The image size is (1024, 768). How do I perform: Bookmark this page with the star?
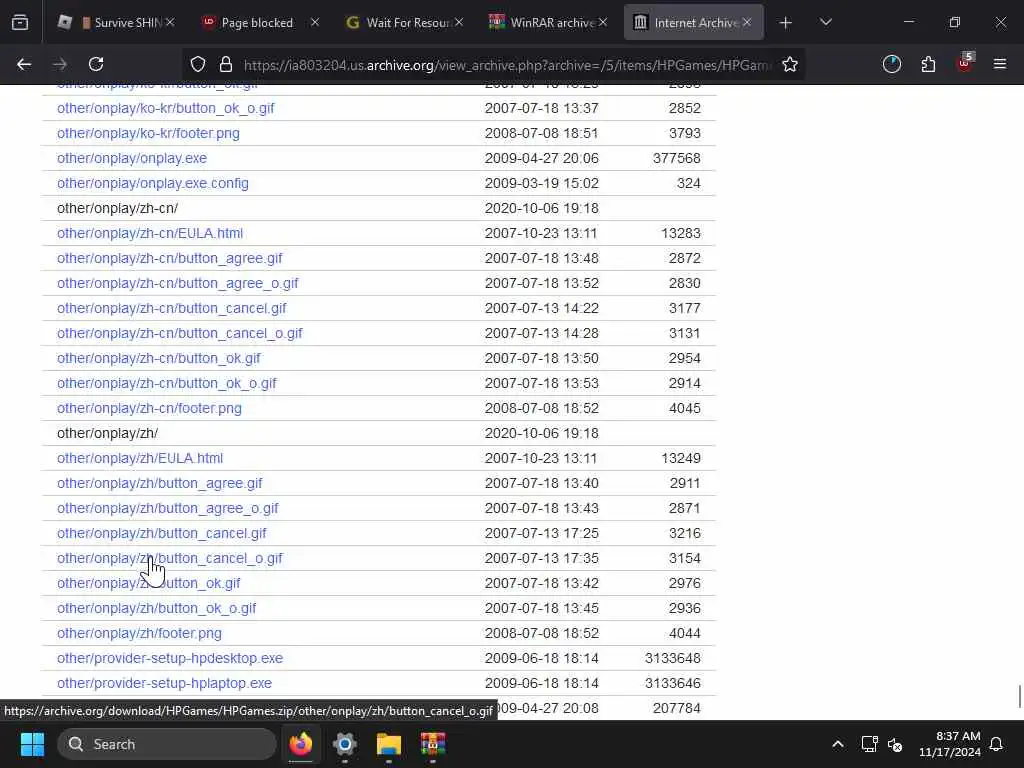tap(790, 64)
